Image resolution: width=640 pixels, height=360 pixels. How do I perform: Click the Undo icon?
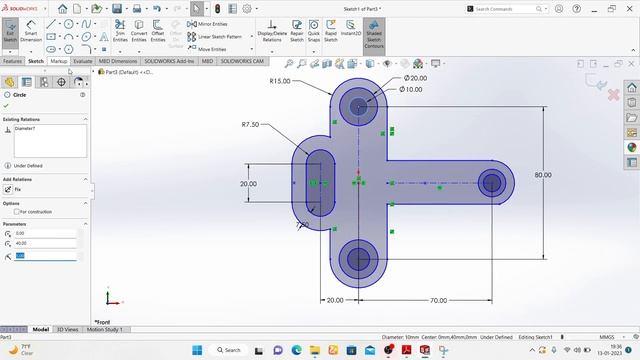(157, 9)
